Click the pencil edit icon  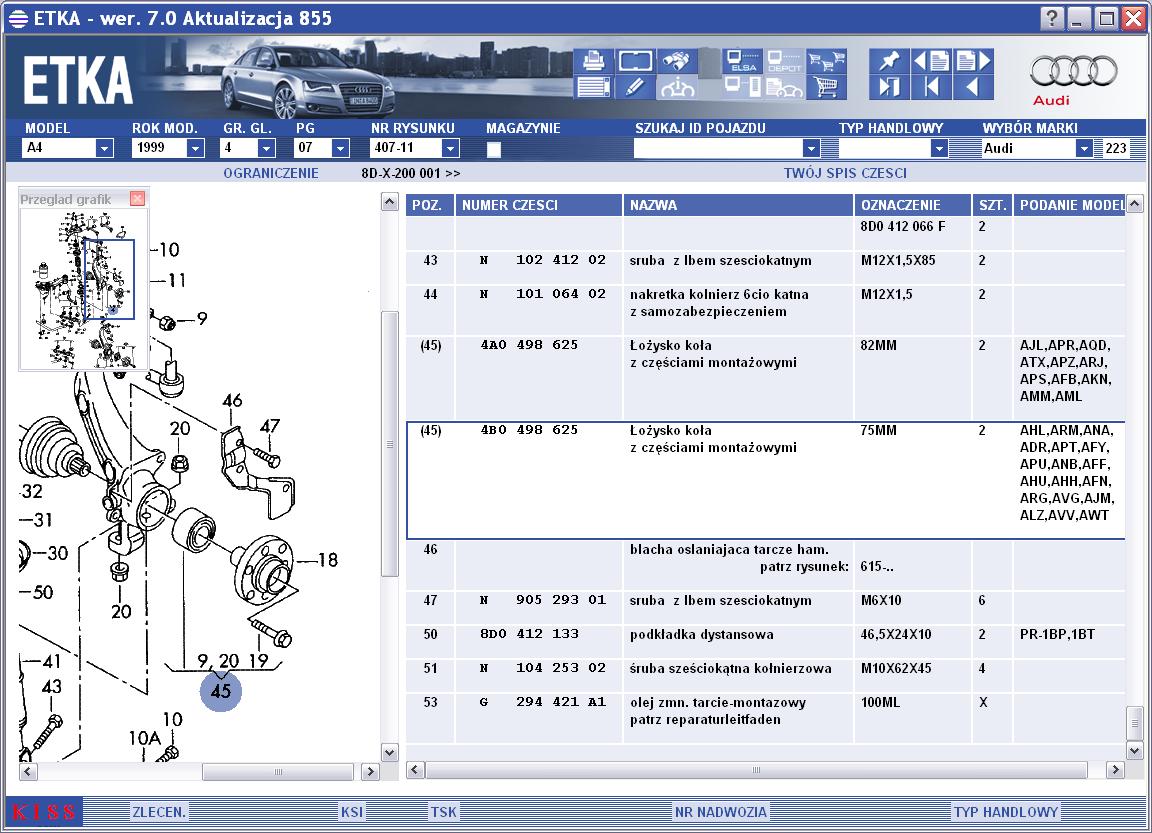(x=635, y=87)
